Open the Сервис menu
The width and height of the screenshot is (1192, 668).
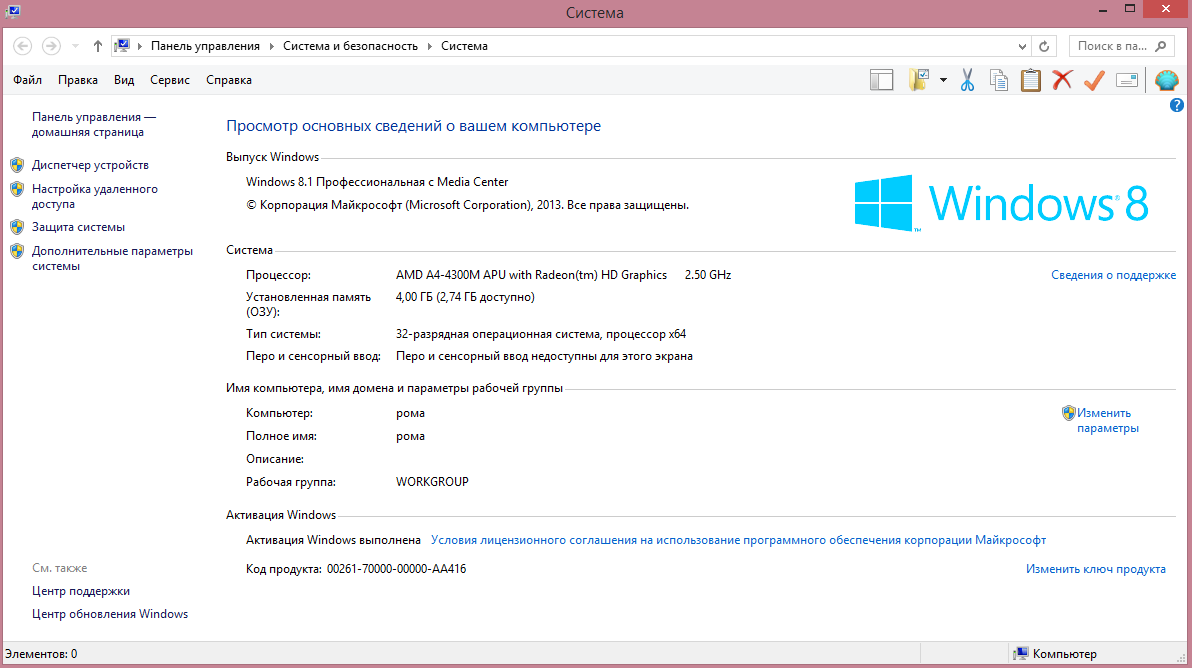tap(170, 80)
